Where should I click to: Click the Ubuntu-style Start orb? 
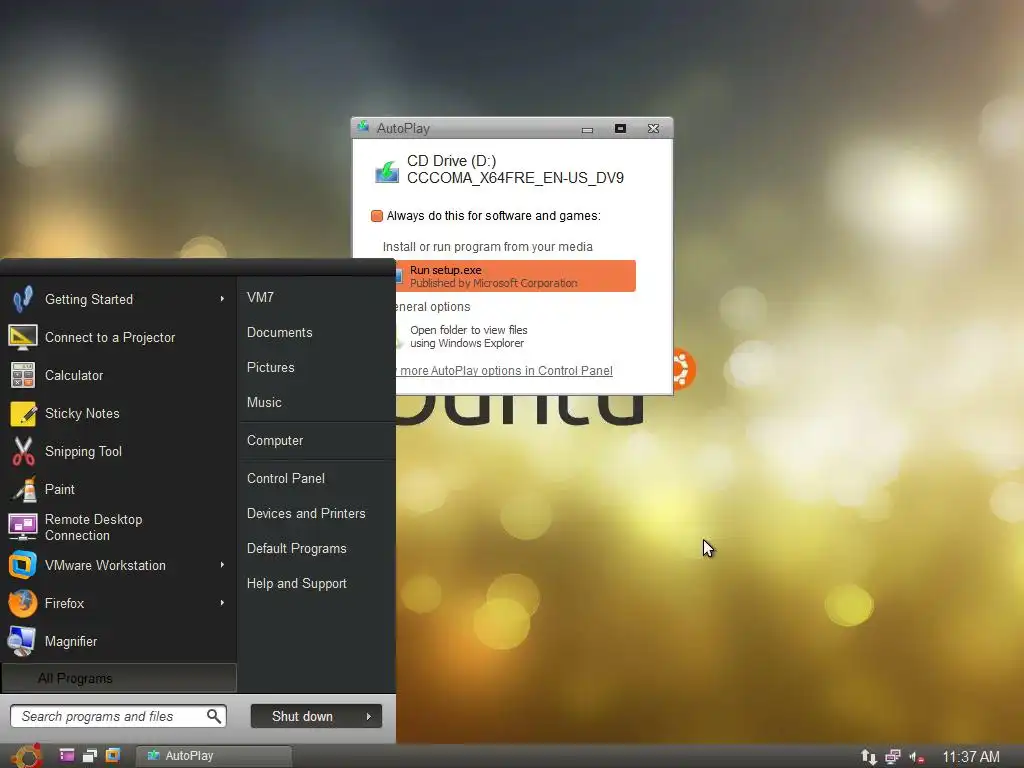pos(27,756)
